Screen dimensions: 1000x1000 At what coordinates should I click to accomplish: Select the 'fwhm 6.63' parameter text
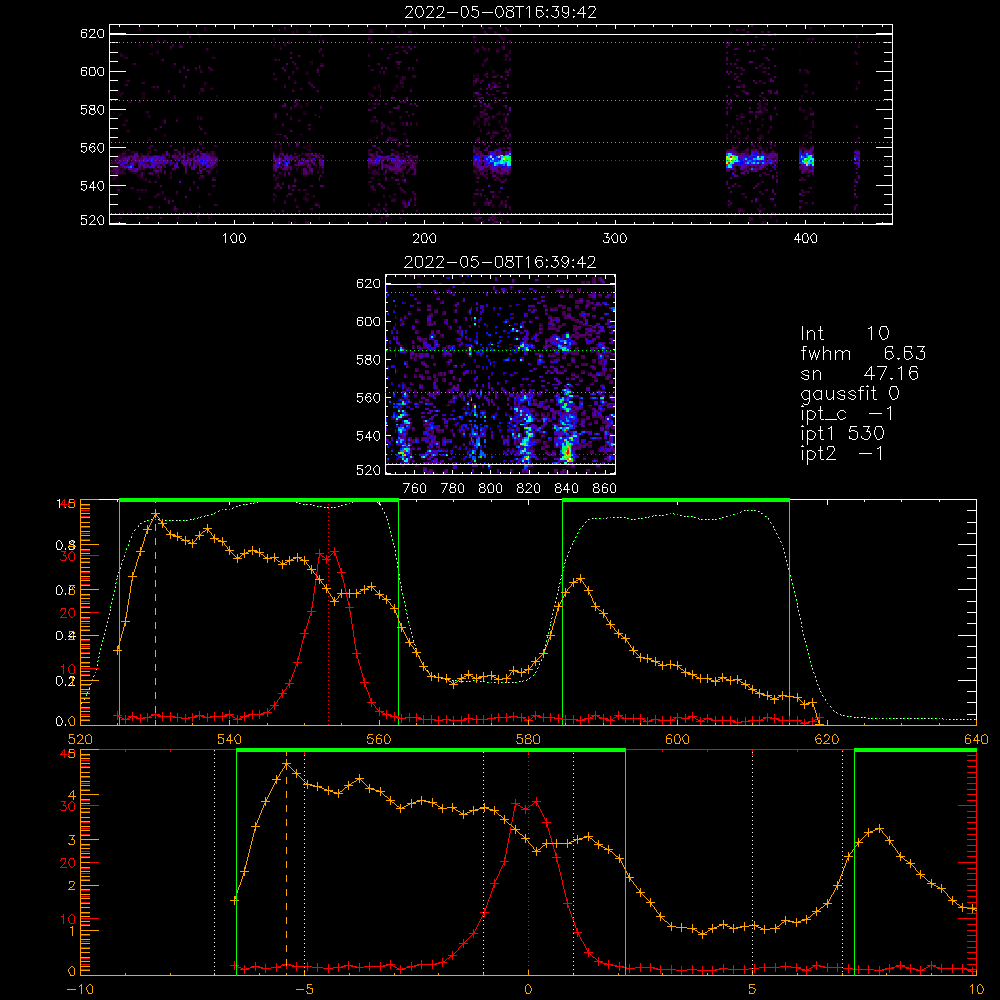pos(863,353)
